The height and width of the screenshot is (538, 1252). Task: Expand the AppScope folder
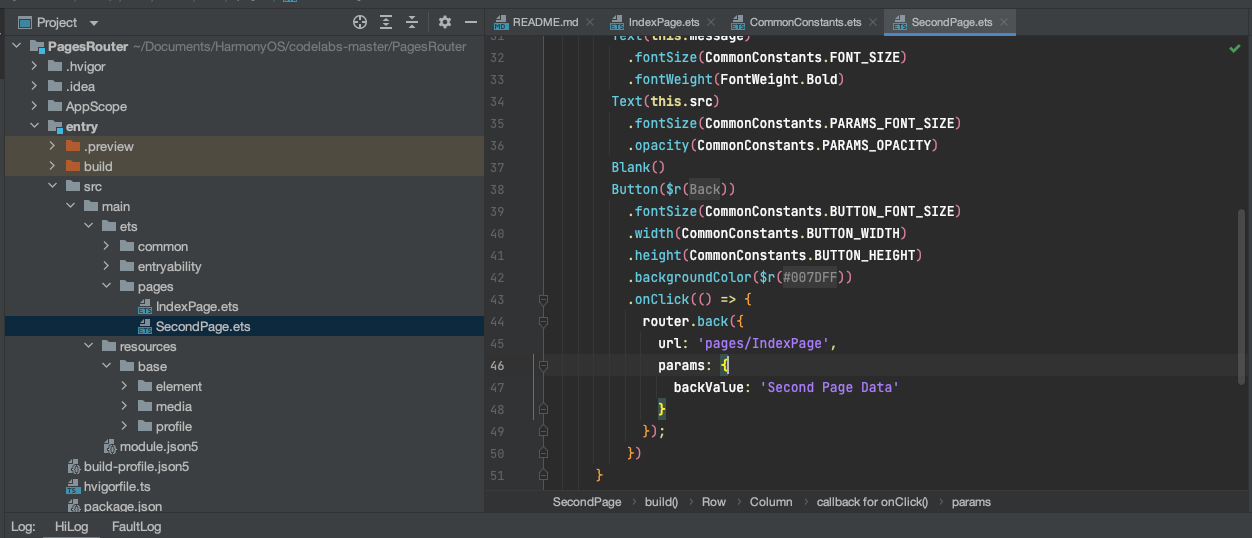pyautogui.click(x=35, y=106)
